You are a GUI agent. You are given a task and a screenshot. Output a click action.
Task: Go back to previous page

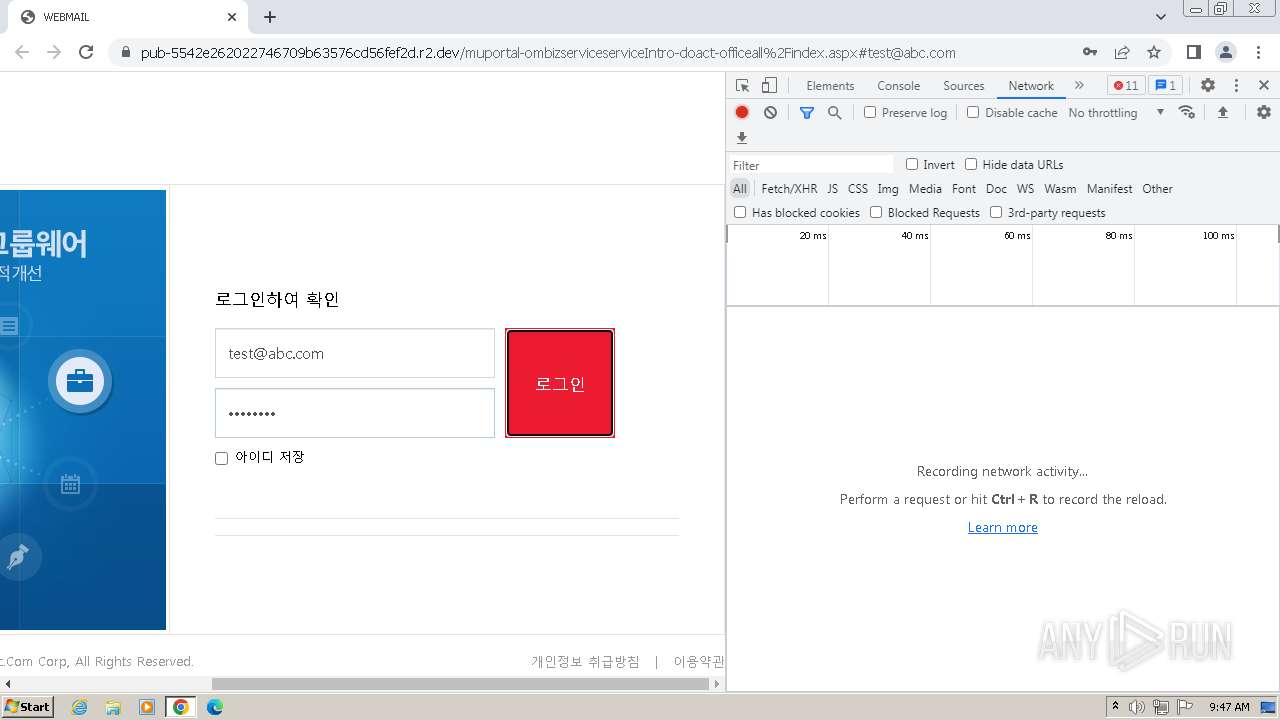22,52
